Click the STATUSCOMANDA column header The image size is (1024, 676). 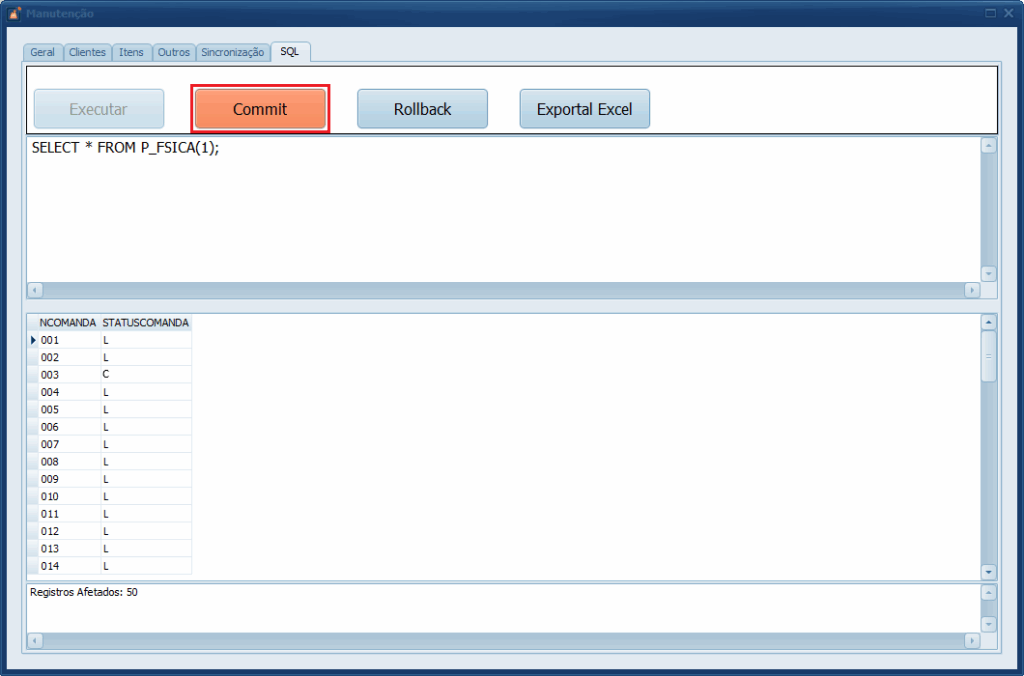point(145,323)
